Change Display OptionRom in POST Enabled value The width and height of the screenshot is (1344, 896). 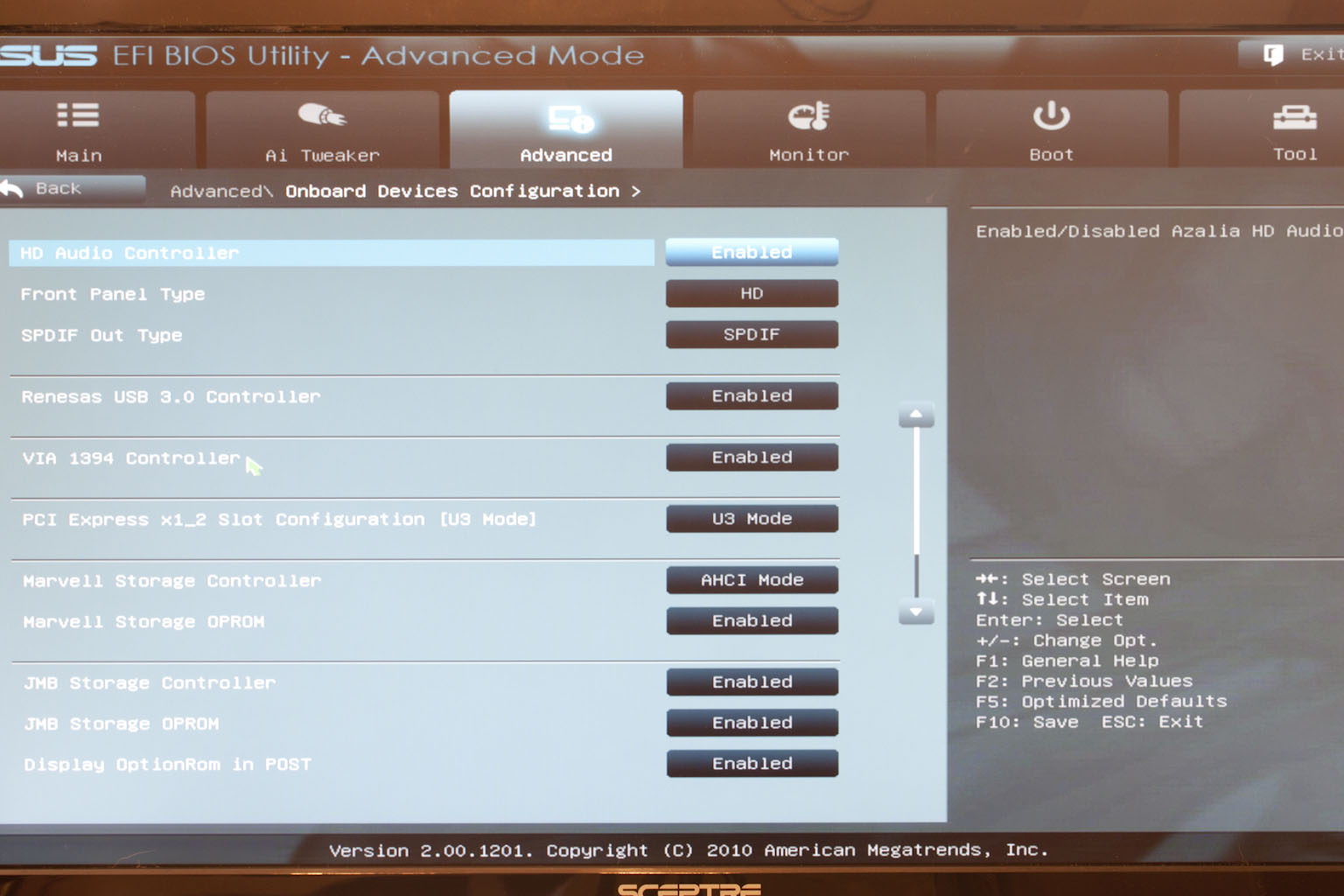pyautogui.click(x=752, y=763)
